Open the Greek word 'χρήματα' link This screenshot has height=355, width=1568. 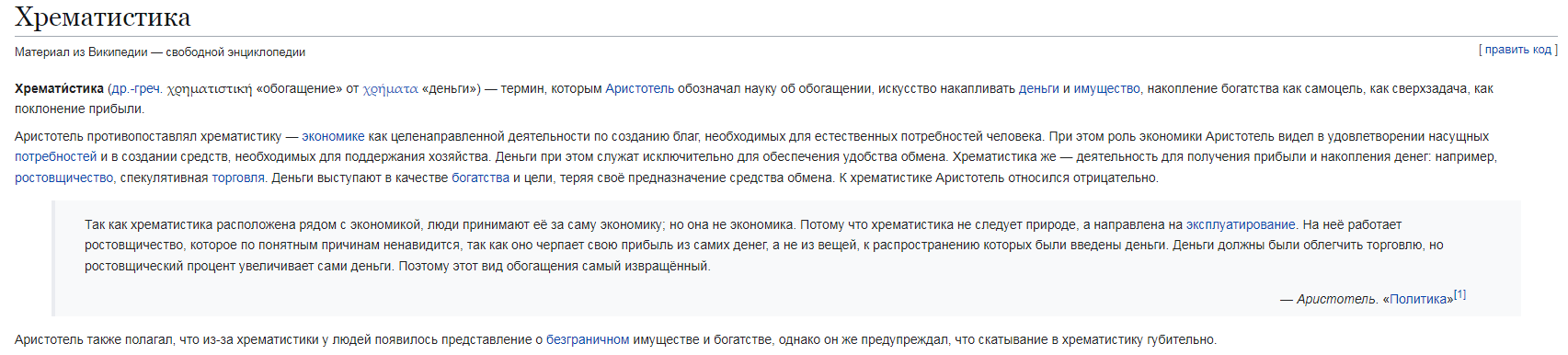tap(391, 89)
